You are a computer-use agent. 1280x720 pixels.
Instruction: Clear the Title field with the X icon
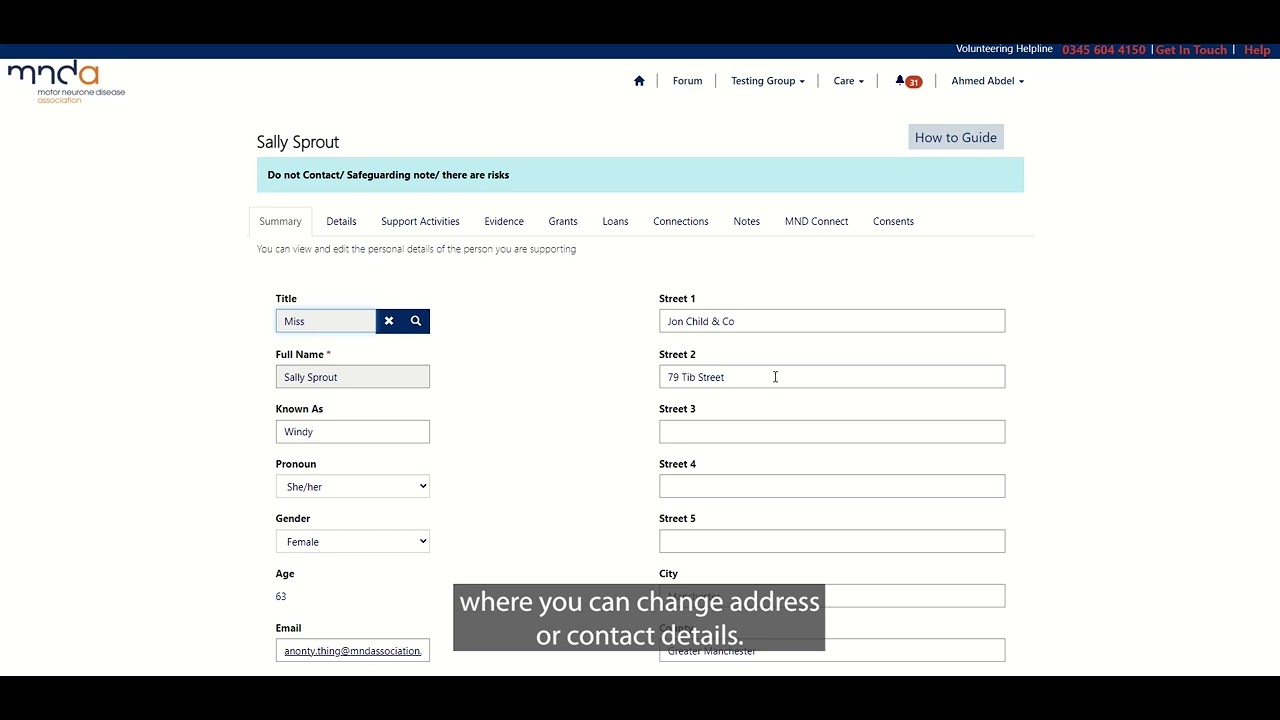[x=389, y=321]
